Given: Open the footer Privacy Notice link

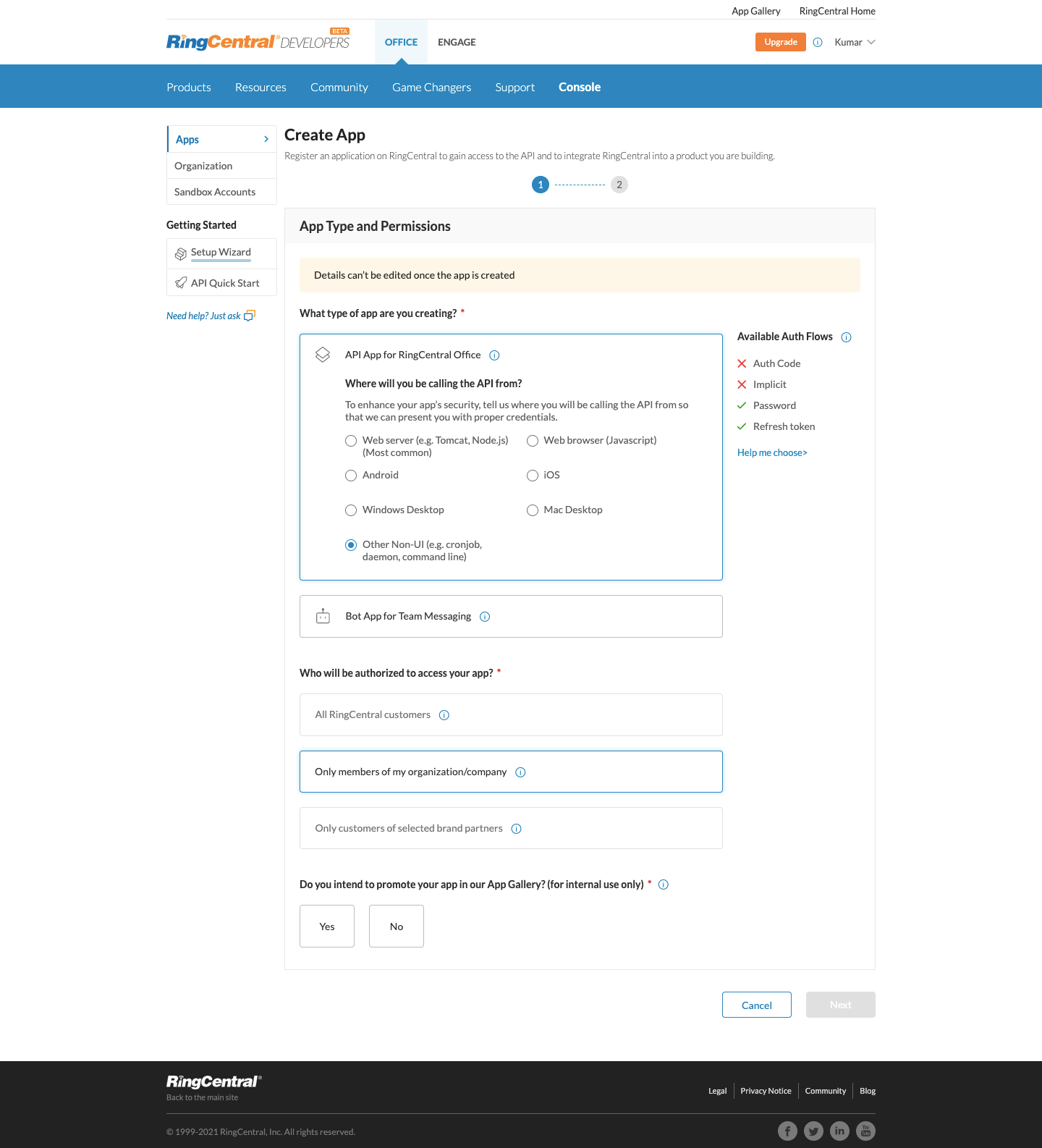Looking at the screenshot, I should coord(766,1091).
